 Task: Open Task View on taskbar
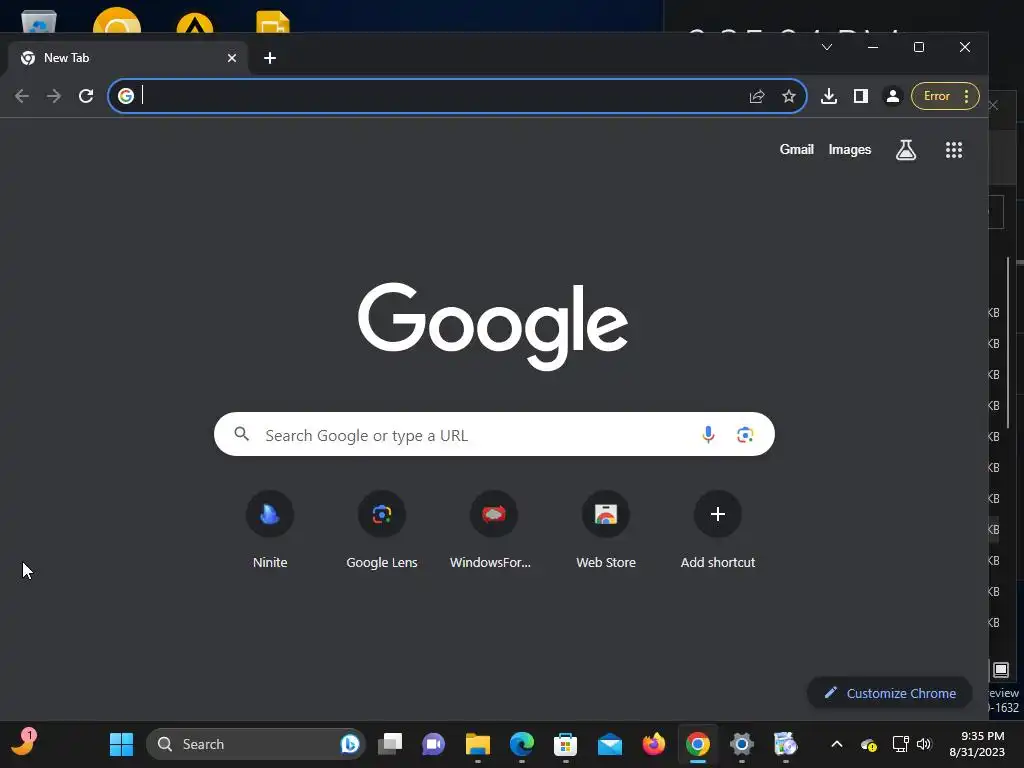point(390,744)
